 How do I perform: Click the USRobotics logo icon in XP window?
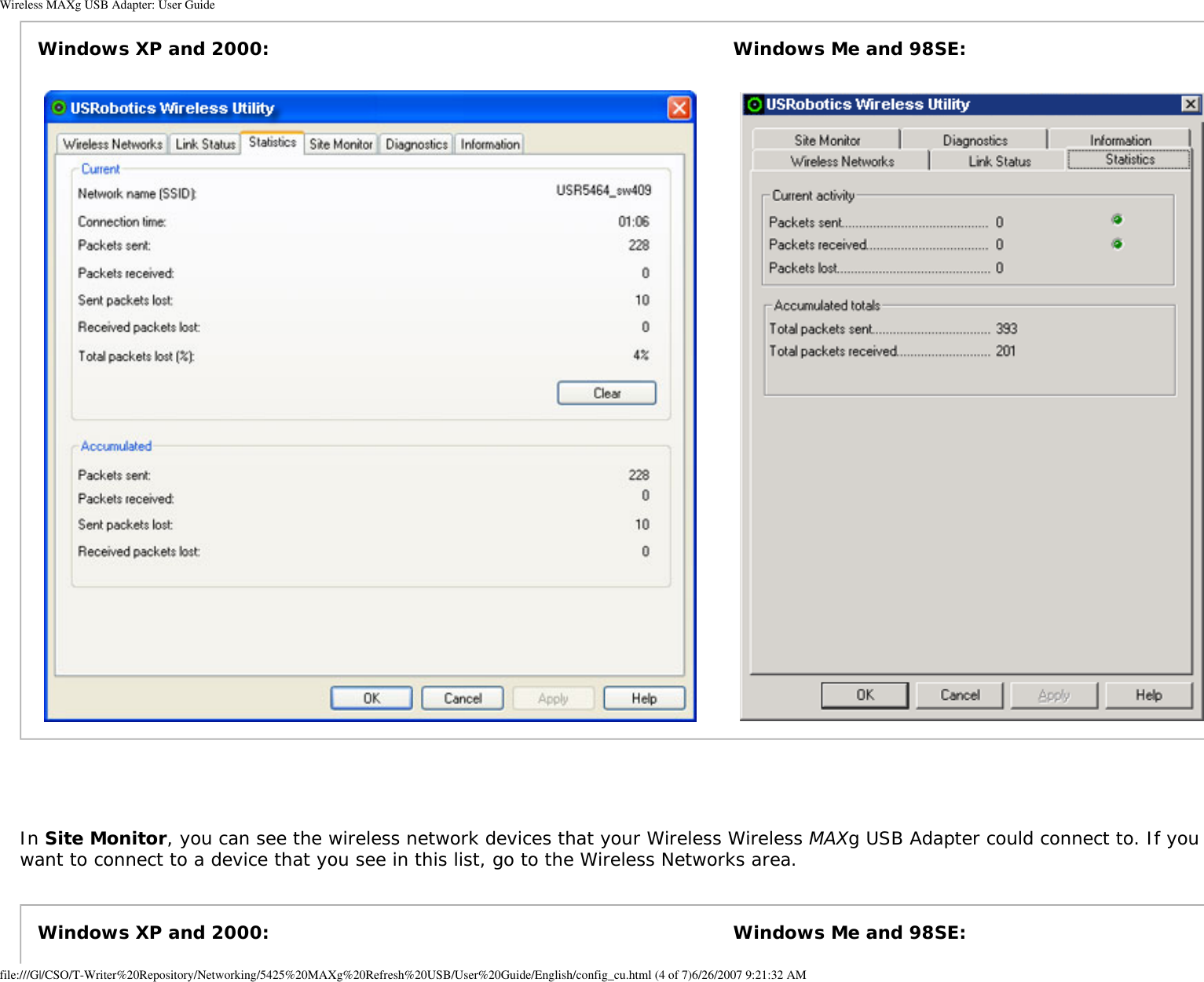point(58,108)
